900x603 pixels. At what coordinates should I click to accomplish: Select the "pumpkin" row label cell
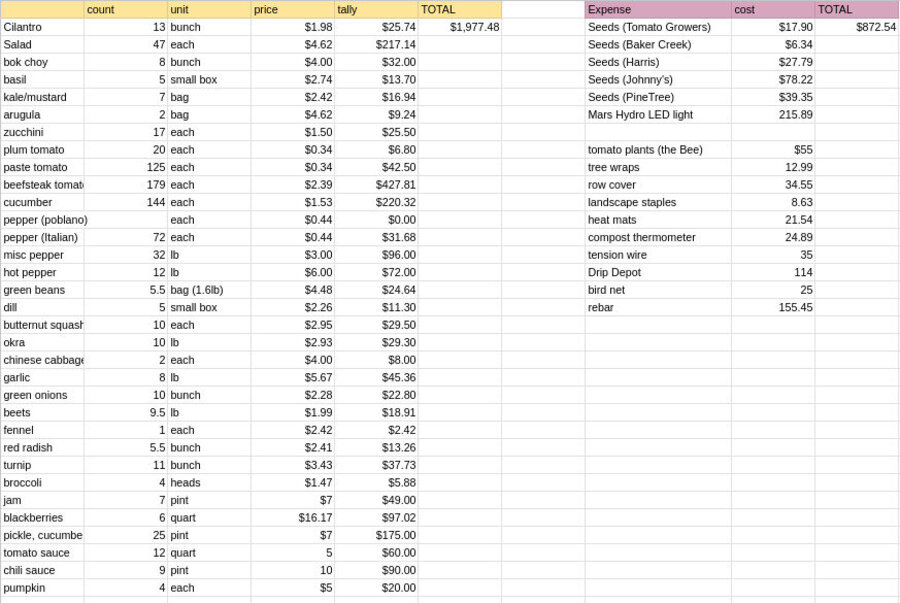pyautogui.click(x=42, y=587)
